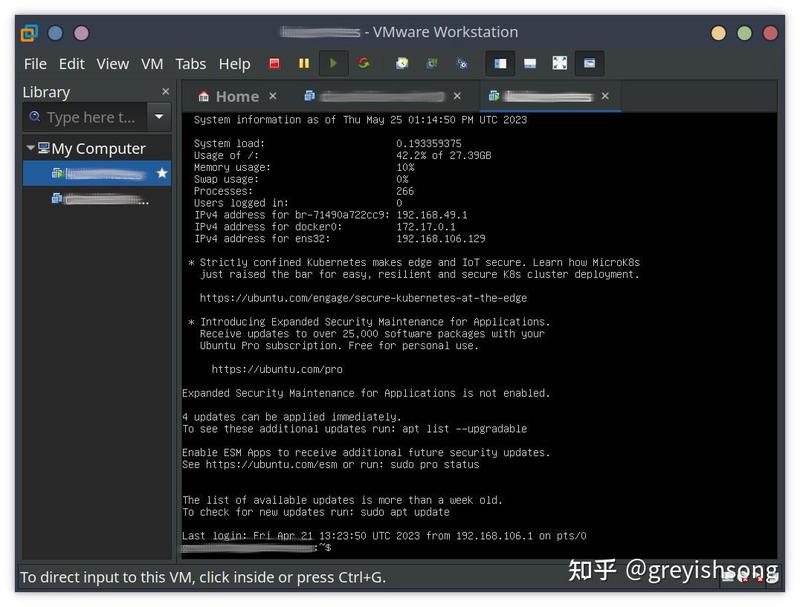The height and width of the screenshot is (607, 800).
Task: Open the snapshot manager toolbar icon
Action: (462, 63)
